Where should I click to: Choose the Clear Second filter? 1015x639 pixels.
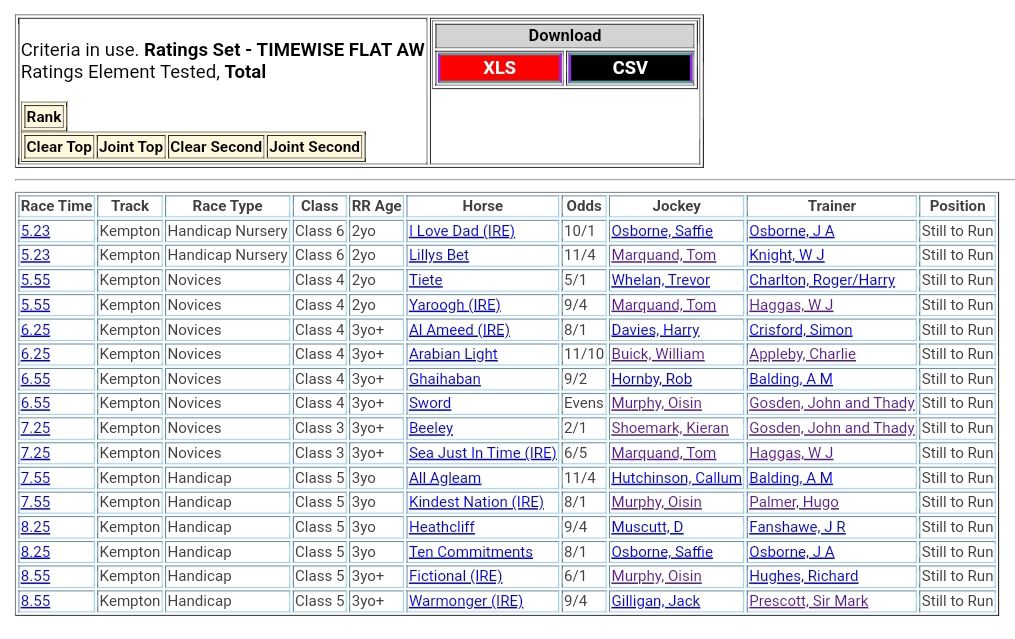click(216, 147)
